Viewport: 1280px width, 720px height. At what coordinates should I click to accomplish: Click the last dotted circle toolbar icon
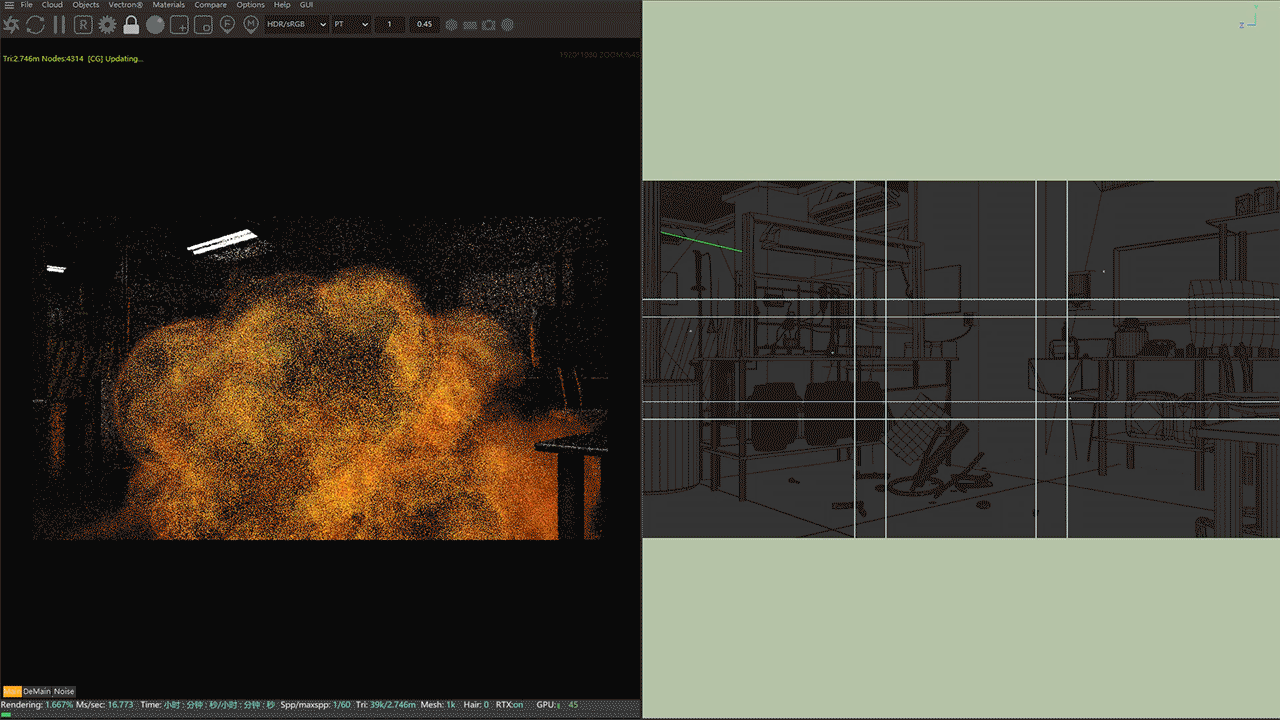pos(507,24)
